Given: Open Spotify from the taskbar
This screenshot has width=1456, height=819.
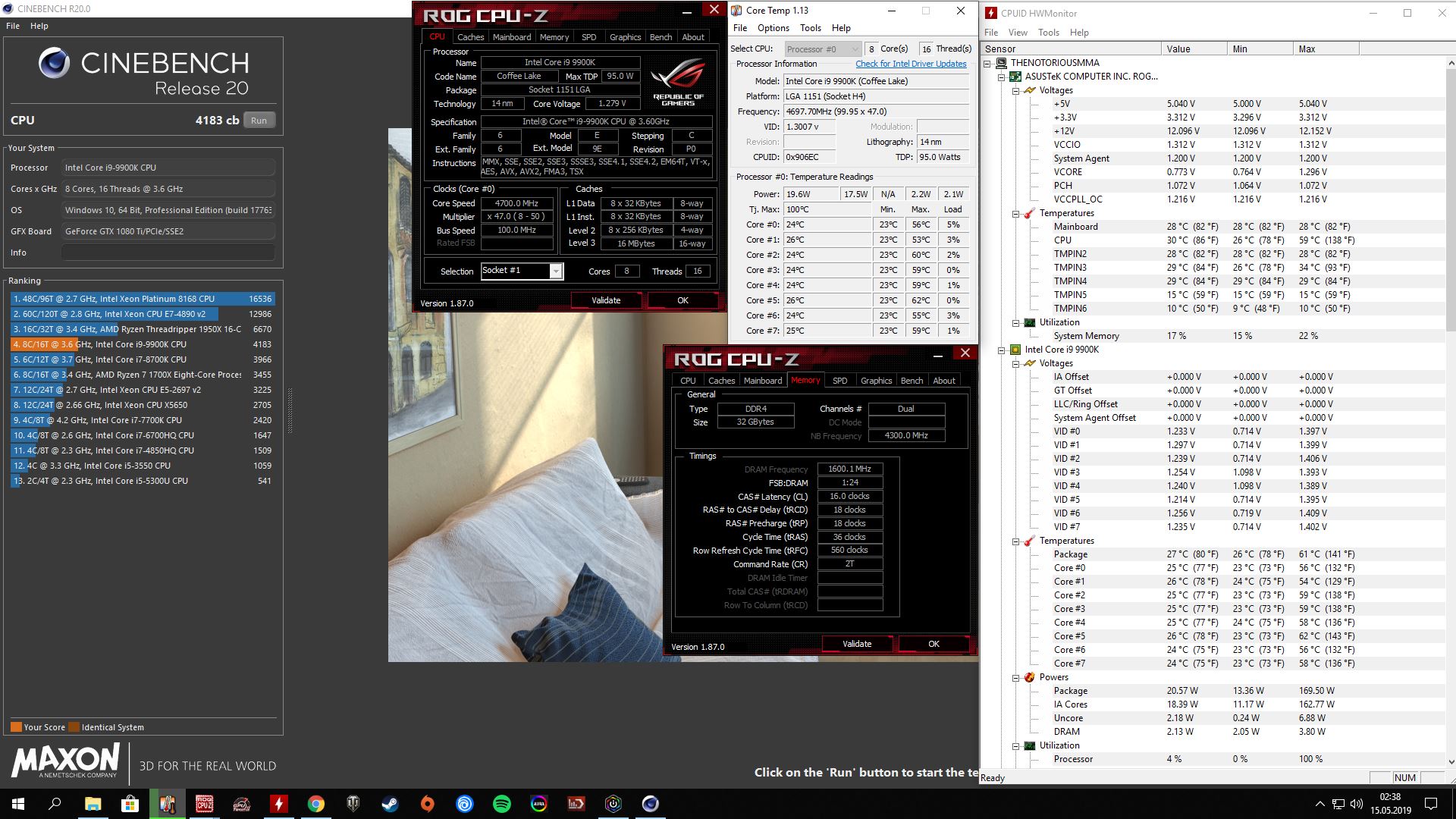Looking at the screenshot, I should [x=502, y=804].
